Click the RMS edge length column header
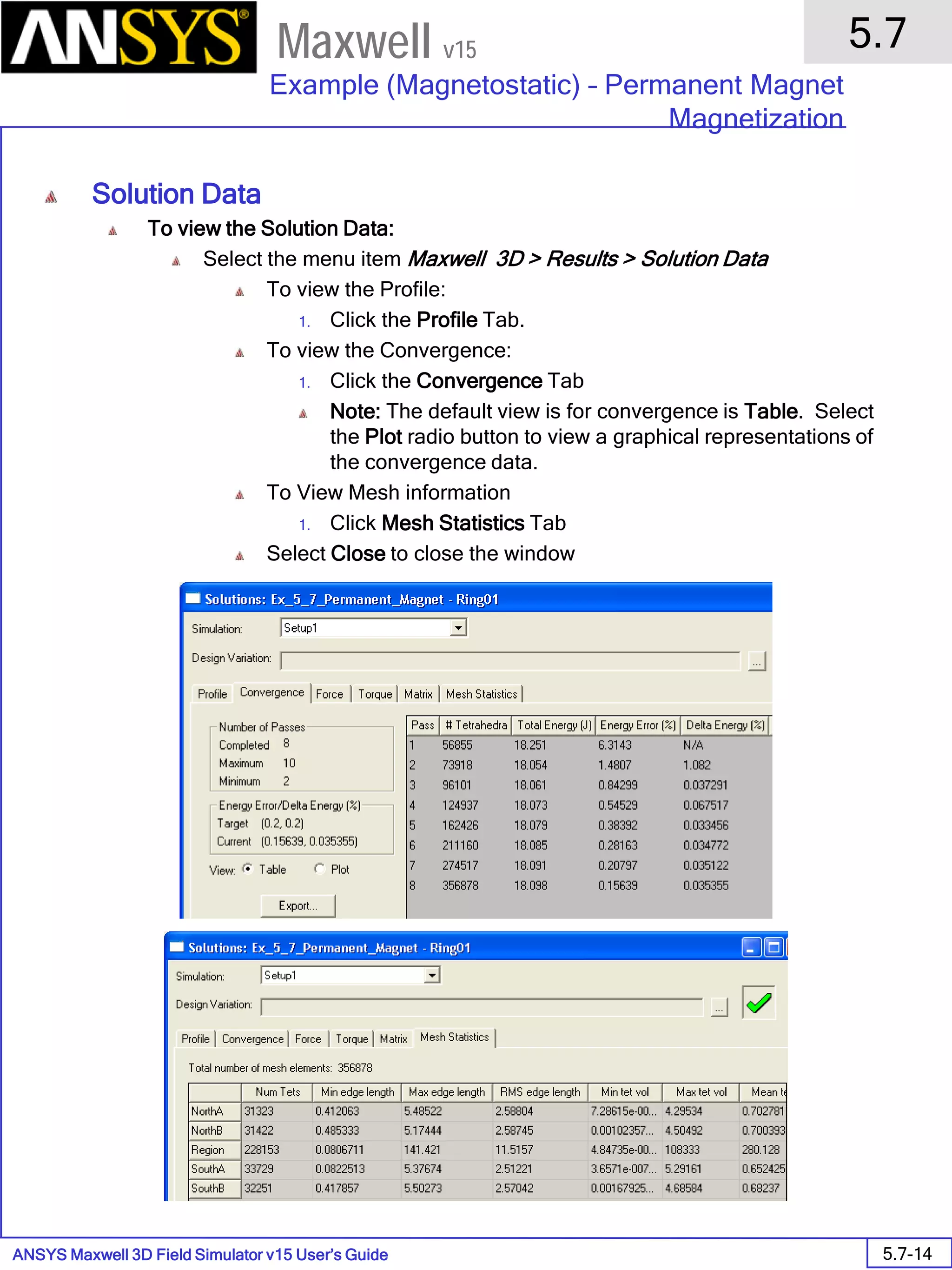952x1270 pixels. coord(540,1092)
